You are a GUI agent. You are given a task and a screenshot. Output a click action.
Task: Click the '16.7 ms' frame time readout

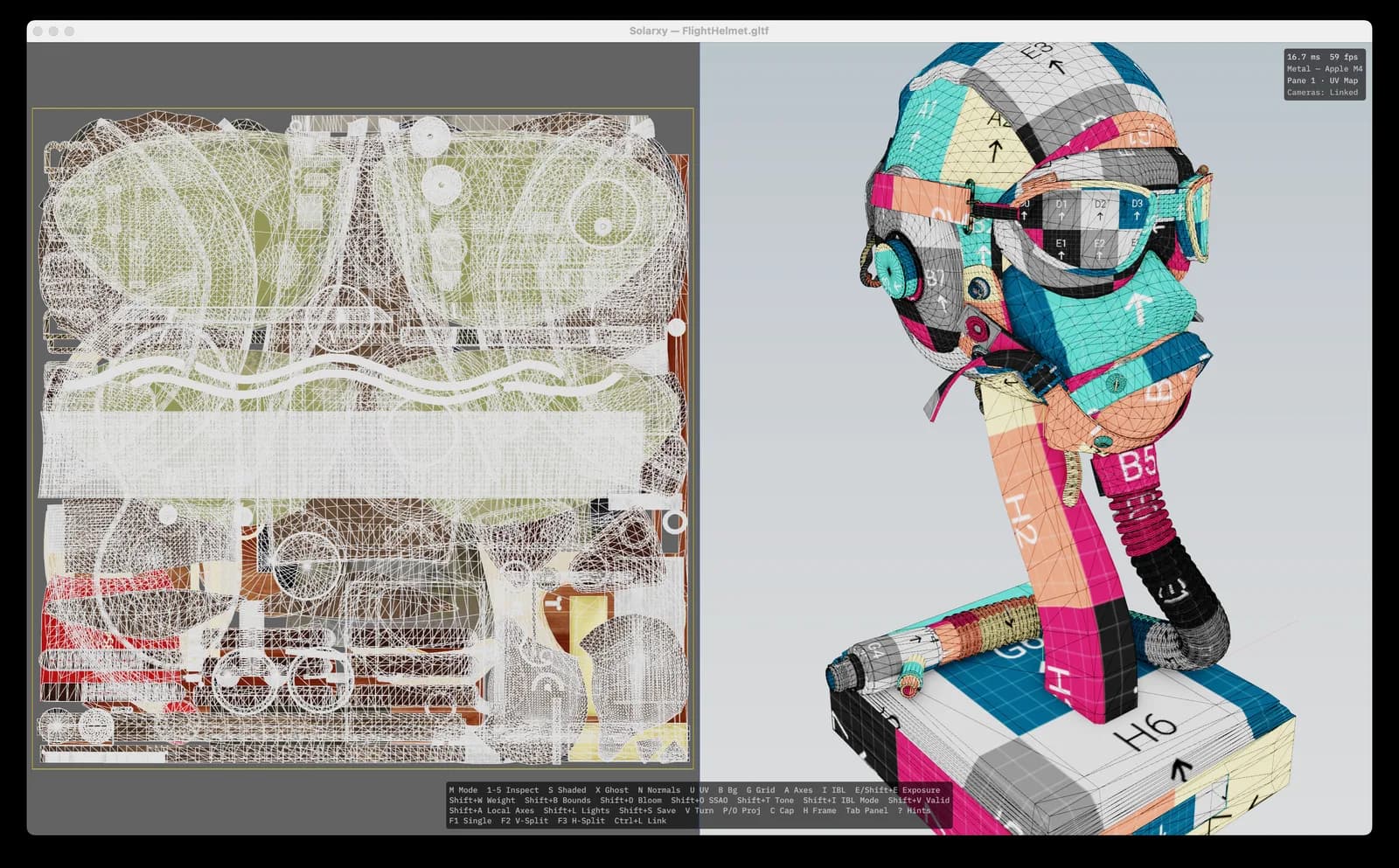click(1304, 57)
